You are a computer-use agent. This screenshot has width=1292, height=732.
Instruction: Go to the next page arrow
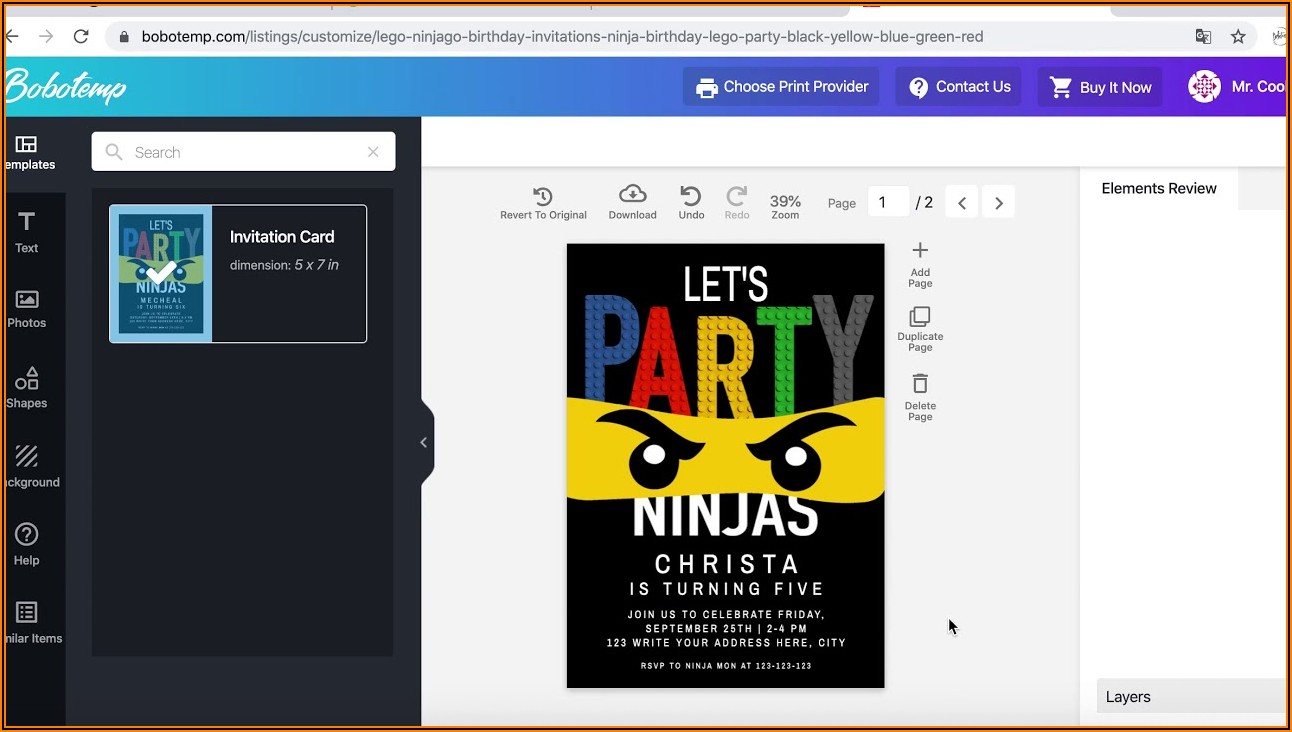998,203
